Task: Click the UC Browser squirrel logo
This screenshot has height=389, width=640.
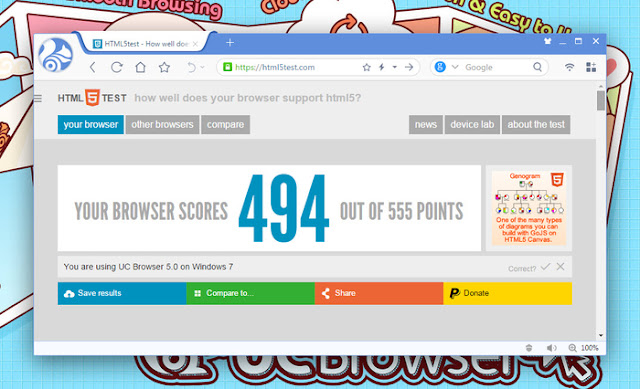Action: (56, 55)
